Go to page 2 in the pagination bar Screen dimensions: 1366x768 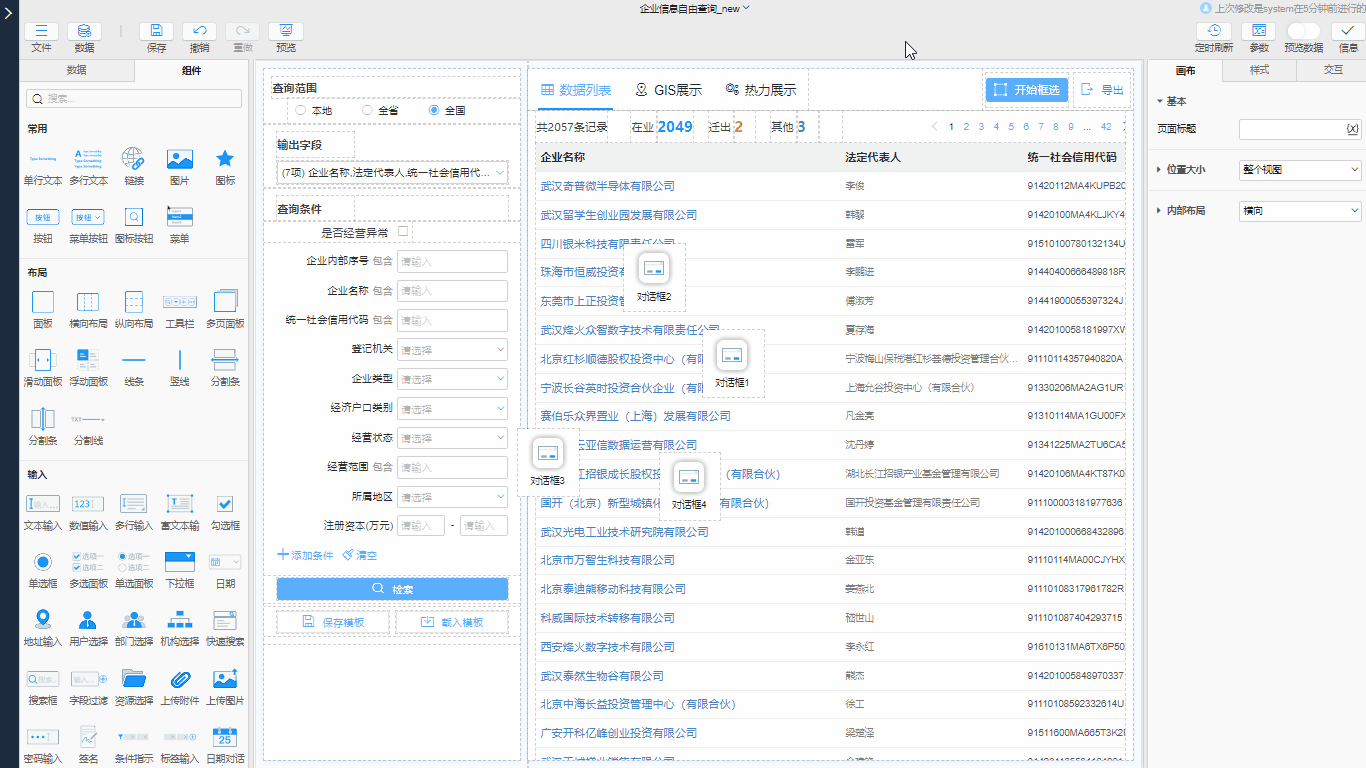click(966, 126)
